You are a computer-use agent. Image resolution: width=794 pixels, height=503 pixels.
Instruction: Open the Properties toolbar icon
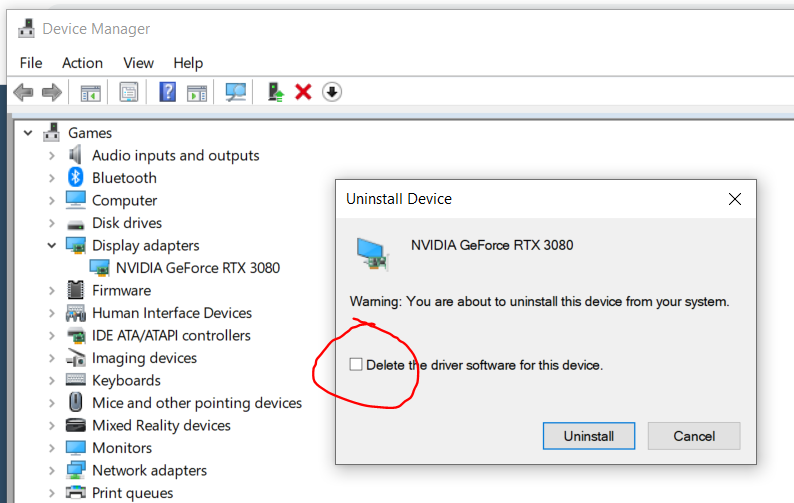tap(129, 92)
